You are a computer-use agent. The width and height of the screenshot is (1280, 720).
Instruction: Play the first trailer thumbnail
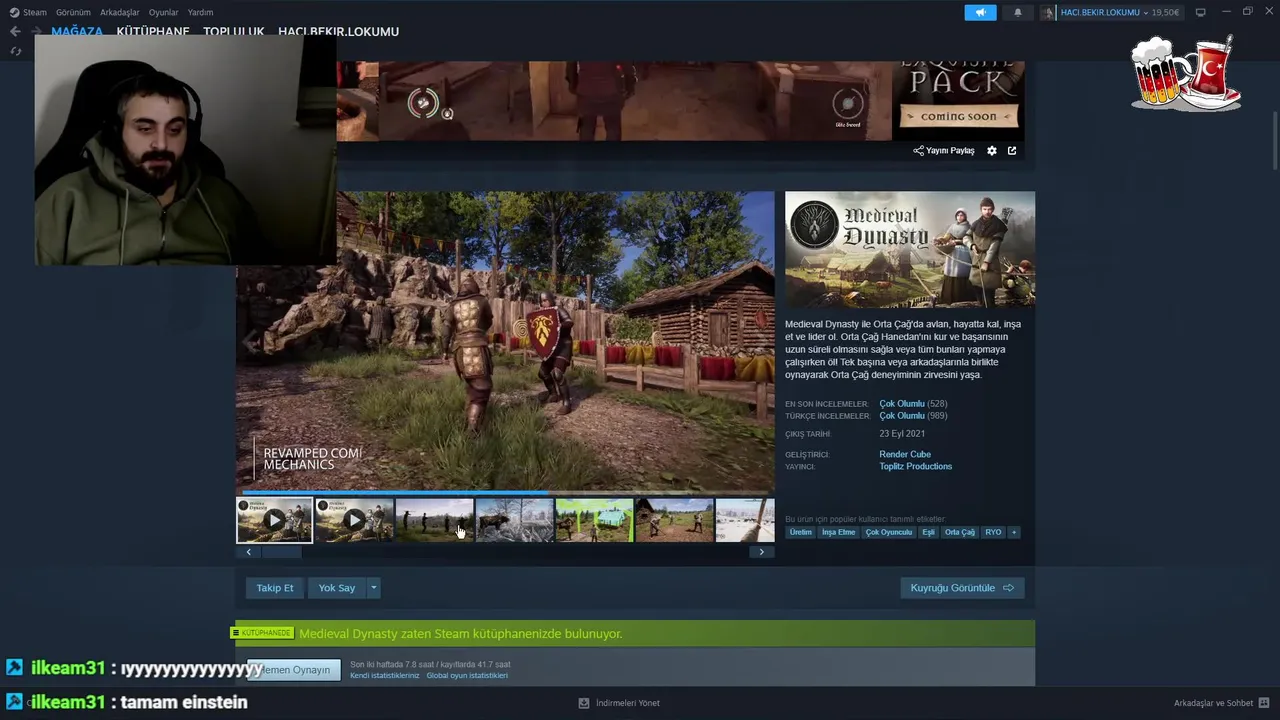point(274,520)
